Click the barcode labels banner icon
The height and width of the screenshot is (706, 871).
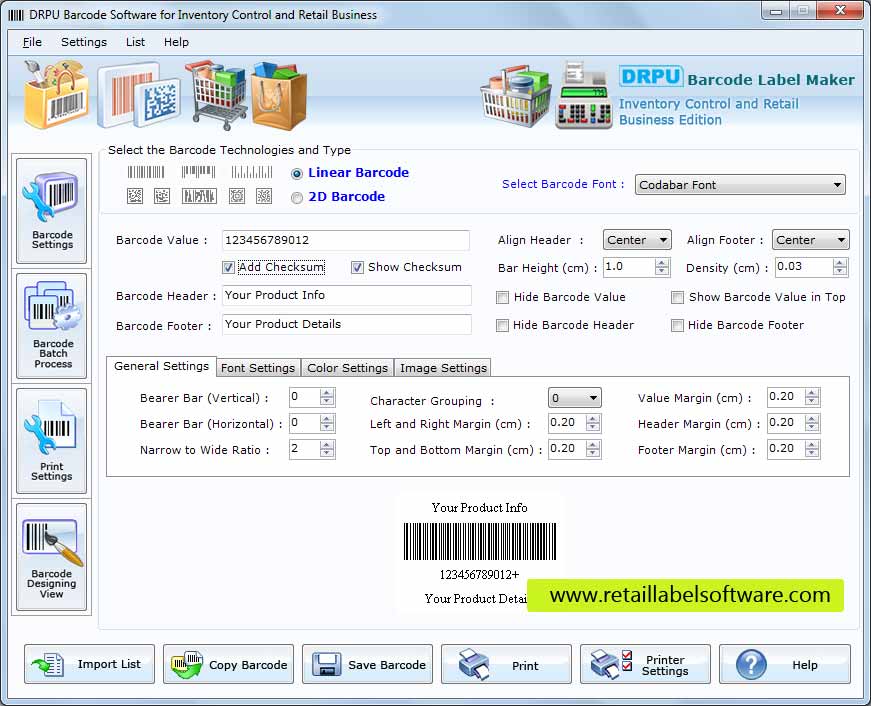tap(139, 96)
